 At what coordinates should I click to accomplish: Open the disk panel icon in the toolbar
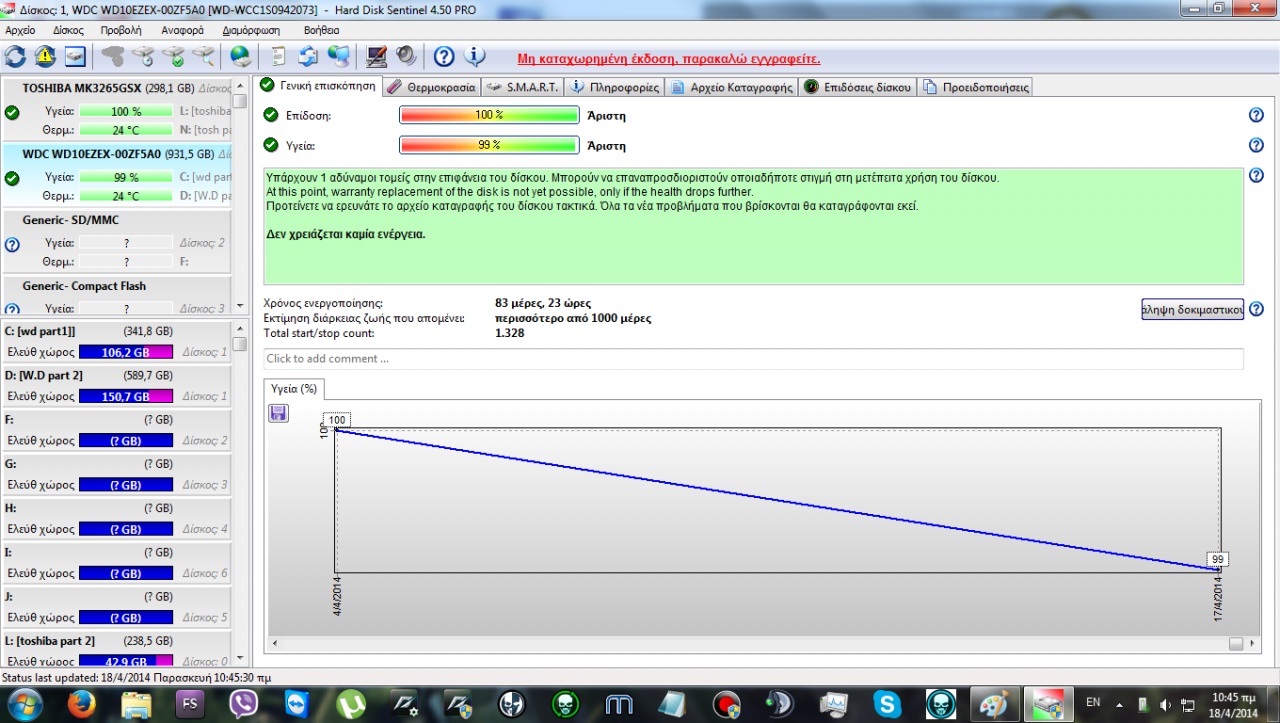coord(75,56)
